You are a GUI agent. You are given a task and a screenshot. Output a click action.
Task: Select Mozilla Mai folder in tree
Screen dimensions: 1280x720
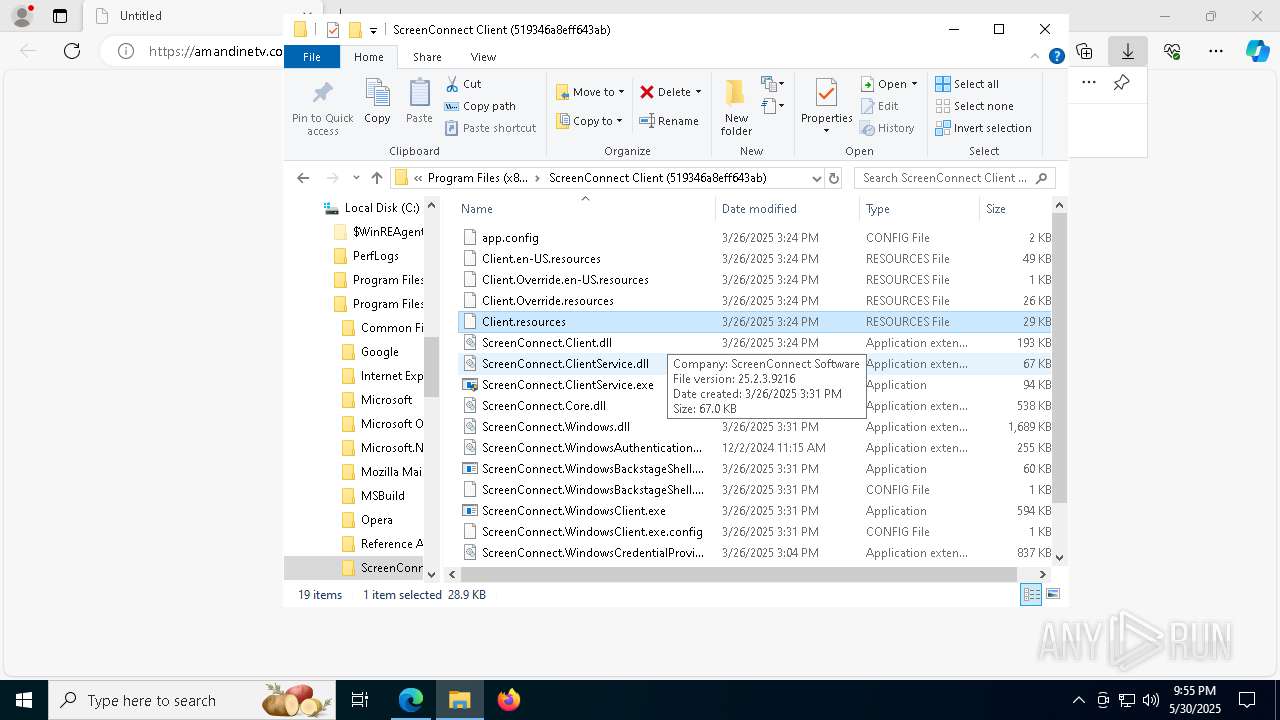[381, 472]
